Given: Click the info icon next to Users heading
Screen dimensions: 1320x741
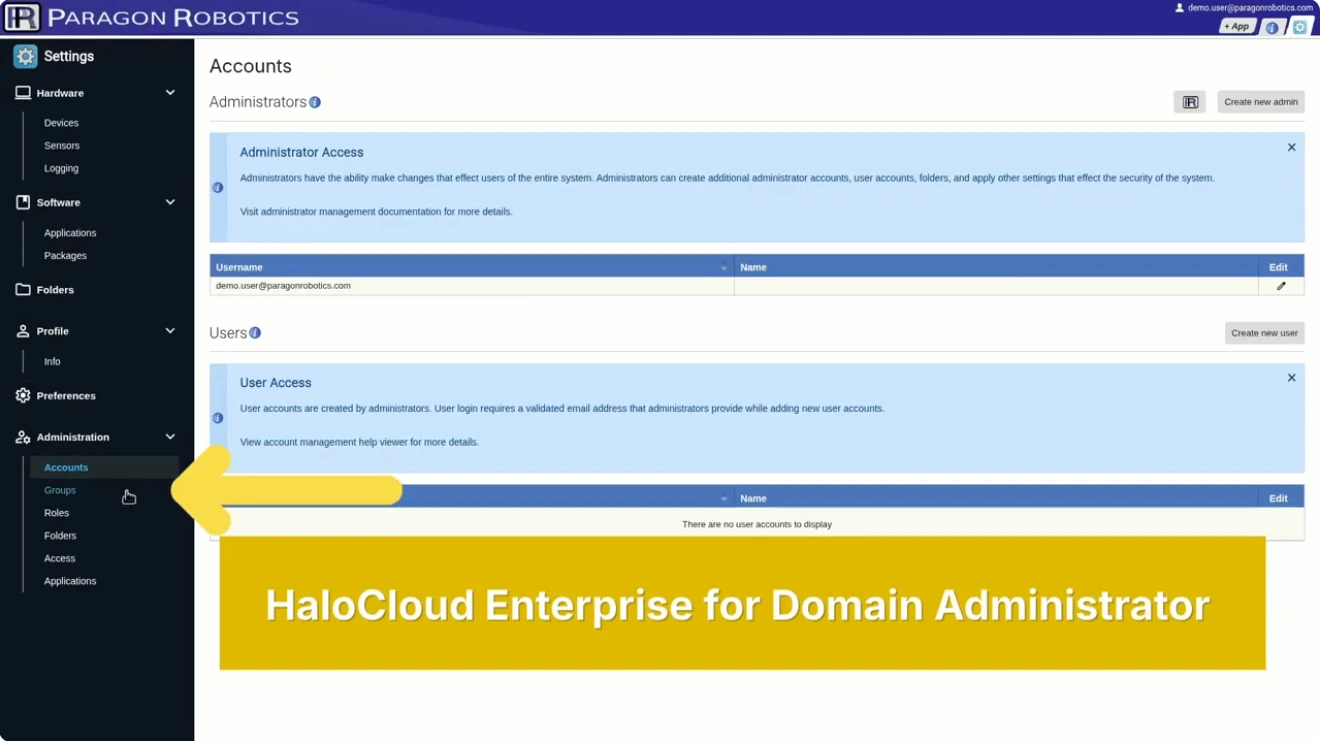Looking at the screenshot, I should tap(255, 333).
